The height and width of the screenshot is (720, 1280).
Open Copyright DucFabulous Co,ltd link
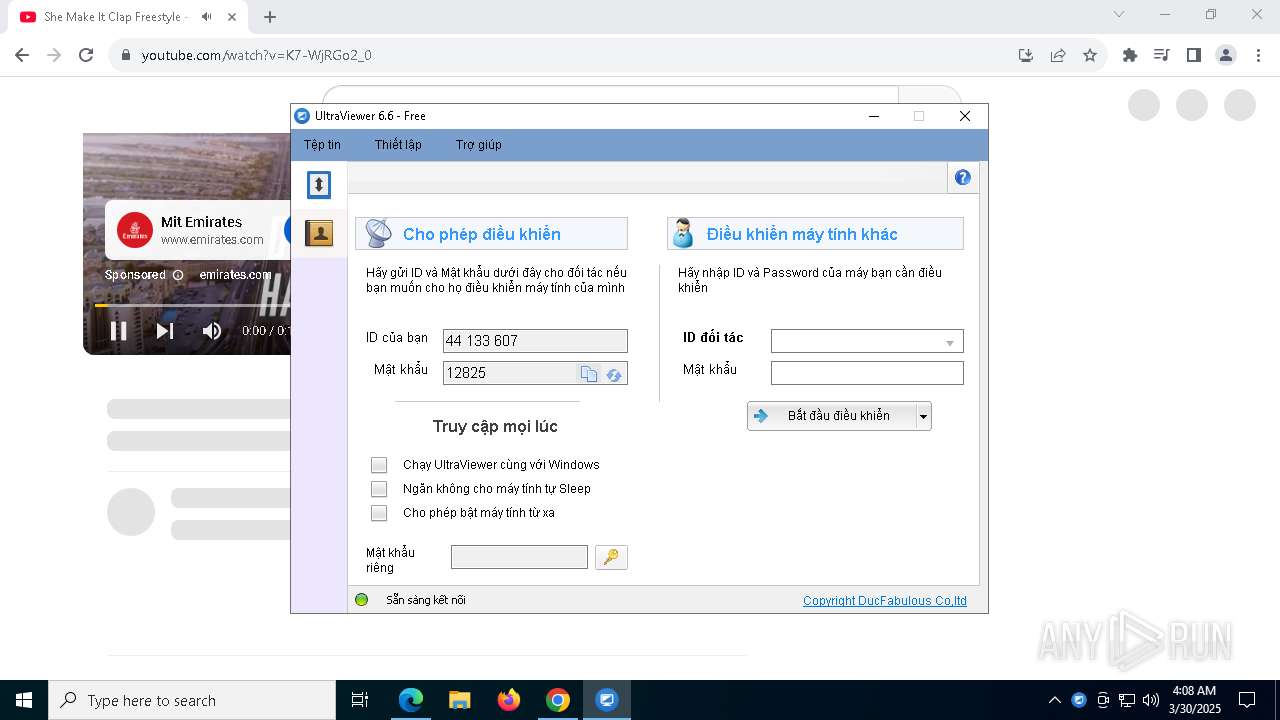(885, 601)
